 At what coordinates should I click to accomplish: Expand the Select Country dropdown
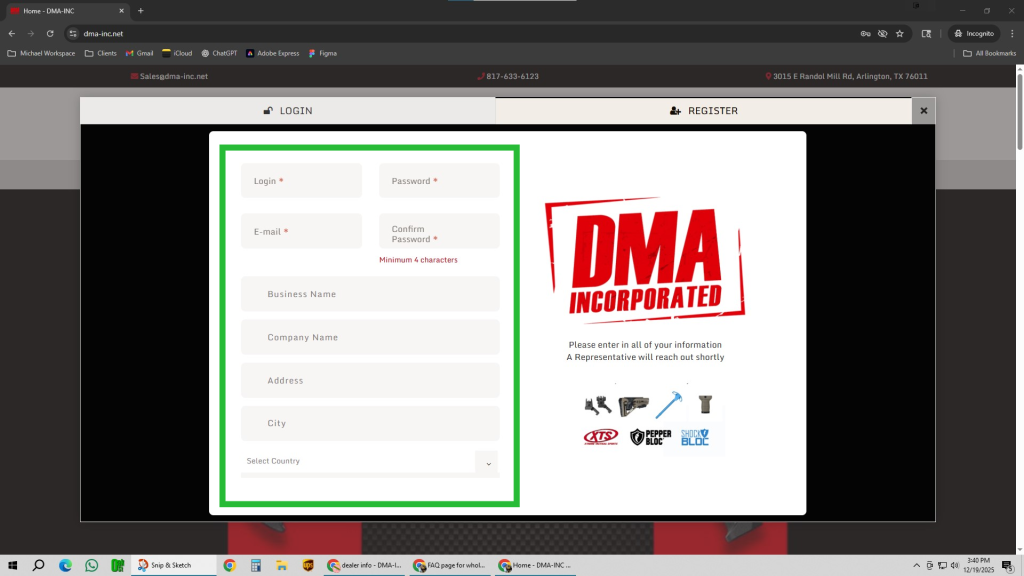point(487,463)
